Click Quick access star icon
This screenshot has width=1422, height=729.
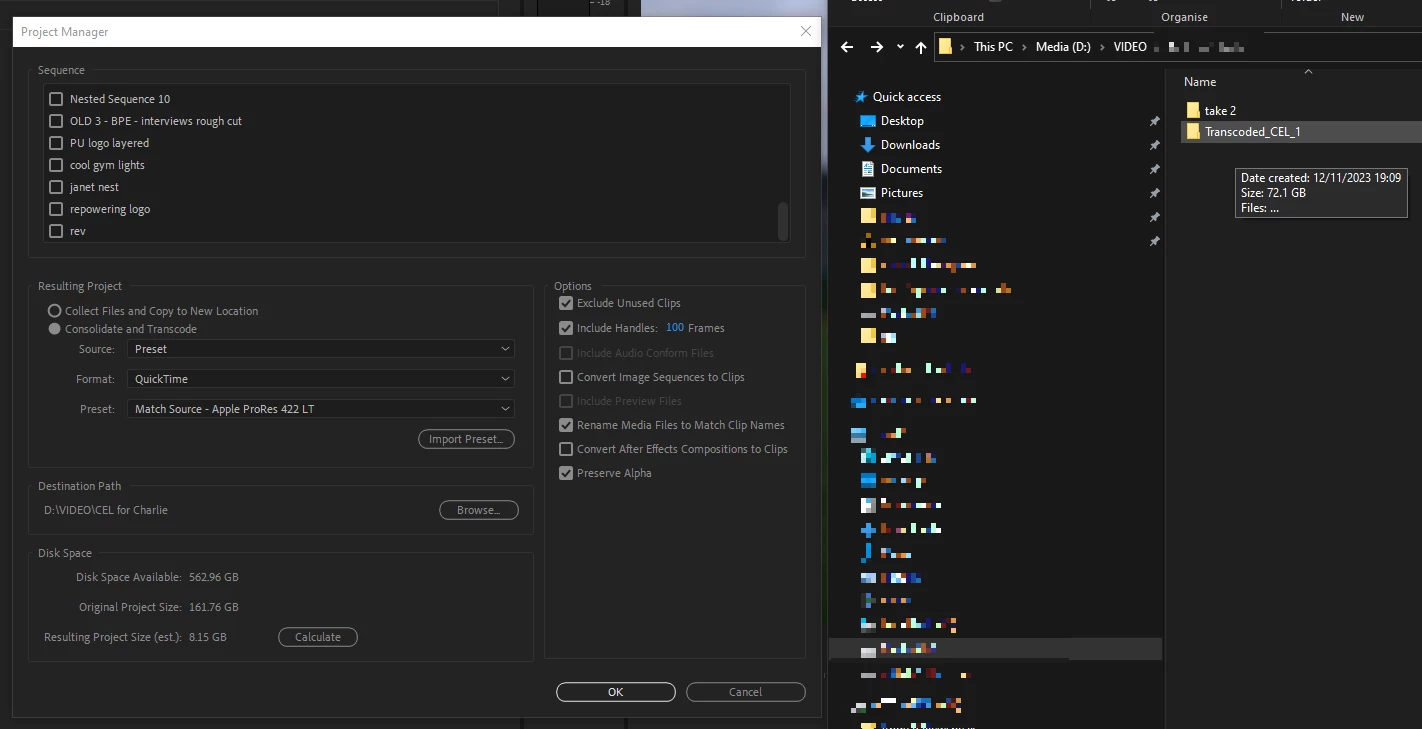tap(860, 97)
